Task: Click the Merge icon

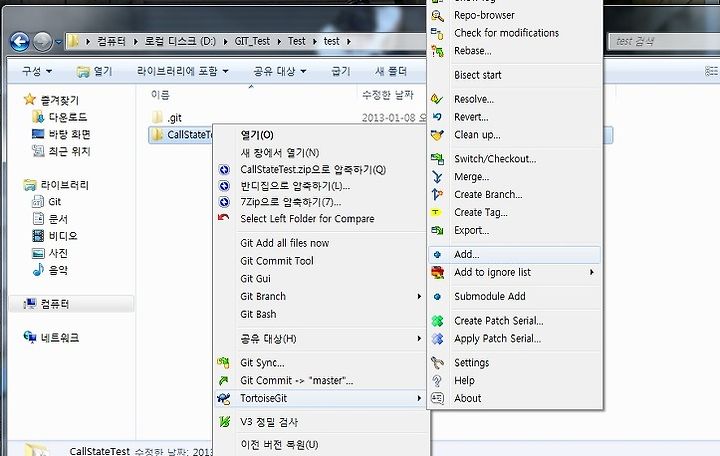Action: 437,177
